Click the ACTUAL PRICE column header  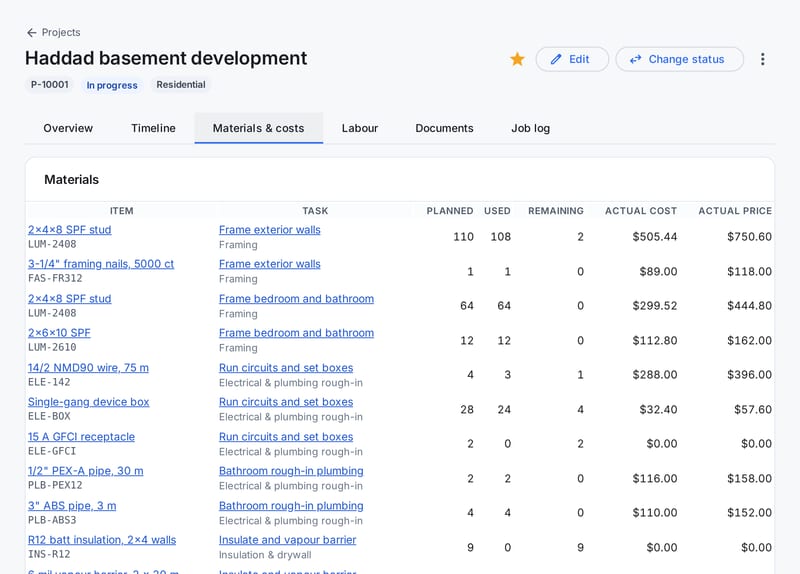coord(735,211)
